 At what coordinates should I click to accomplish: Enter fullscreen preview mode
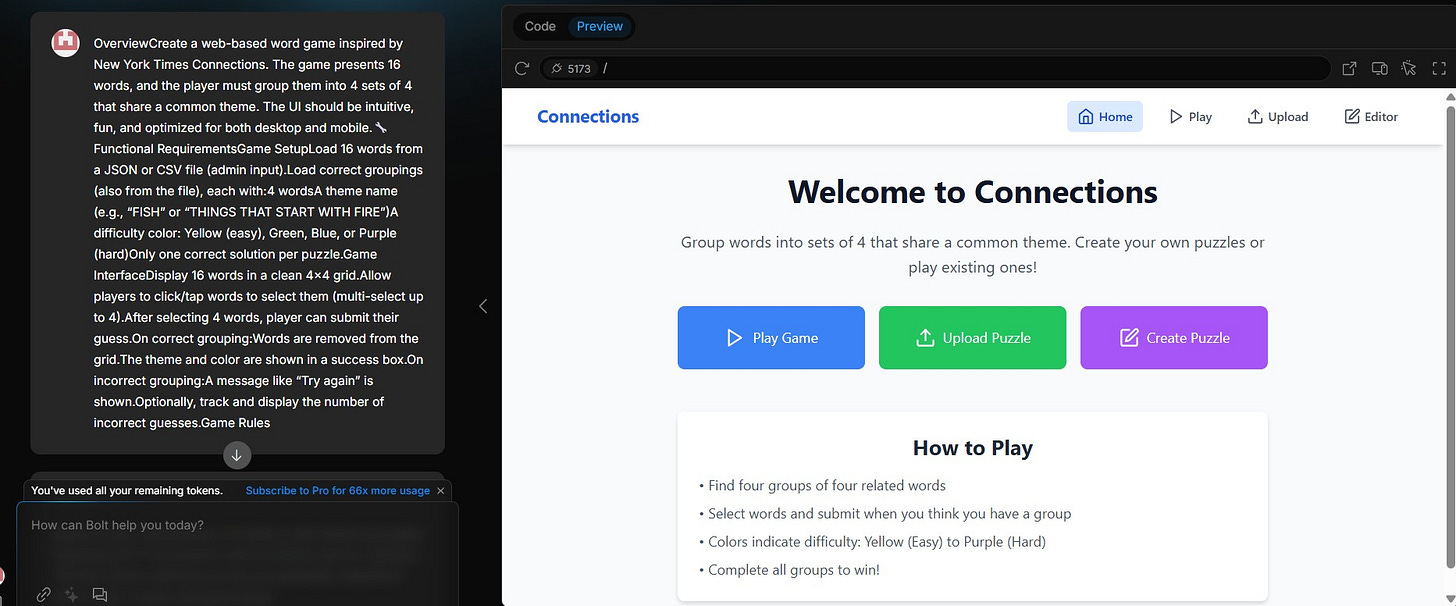(1439, 69)
